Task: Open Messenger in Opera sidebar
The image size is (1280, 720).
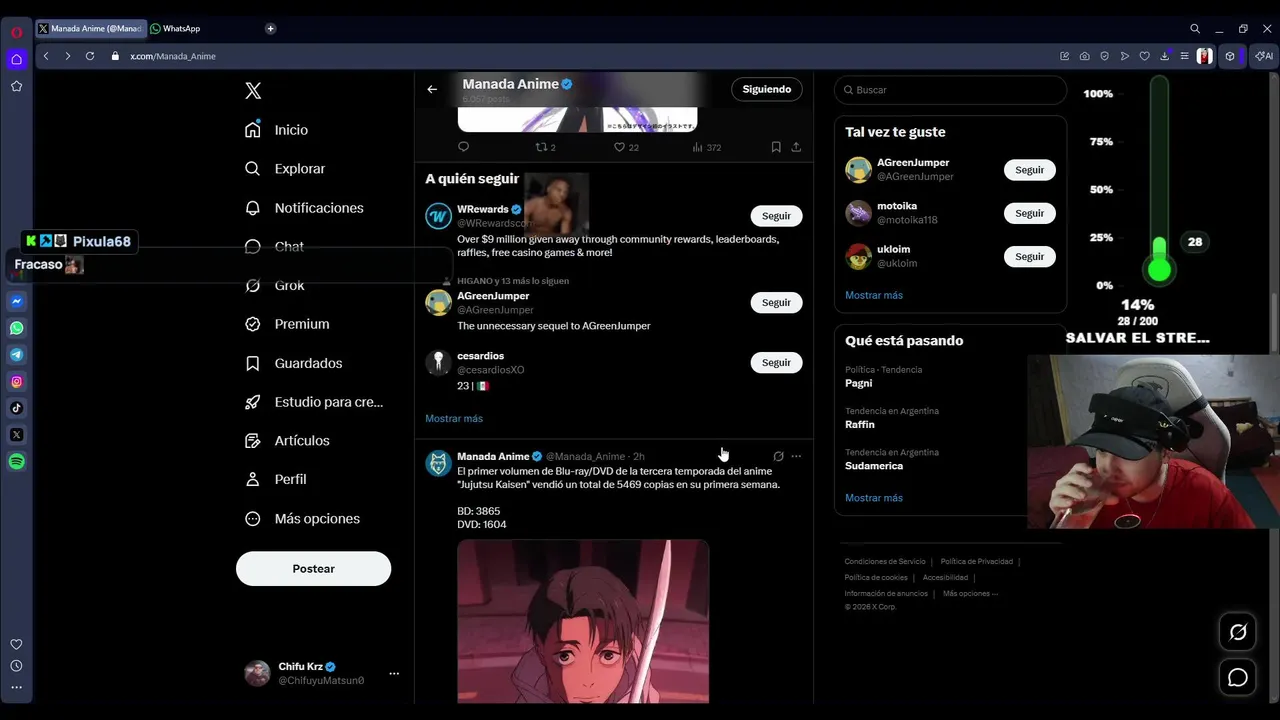Action: tap(17, 301)
